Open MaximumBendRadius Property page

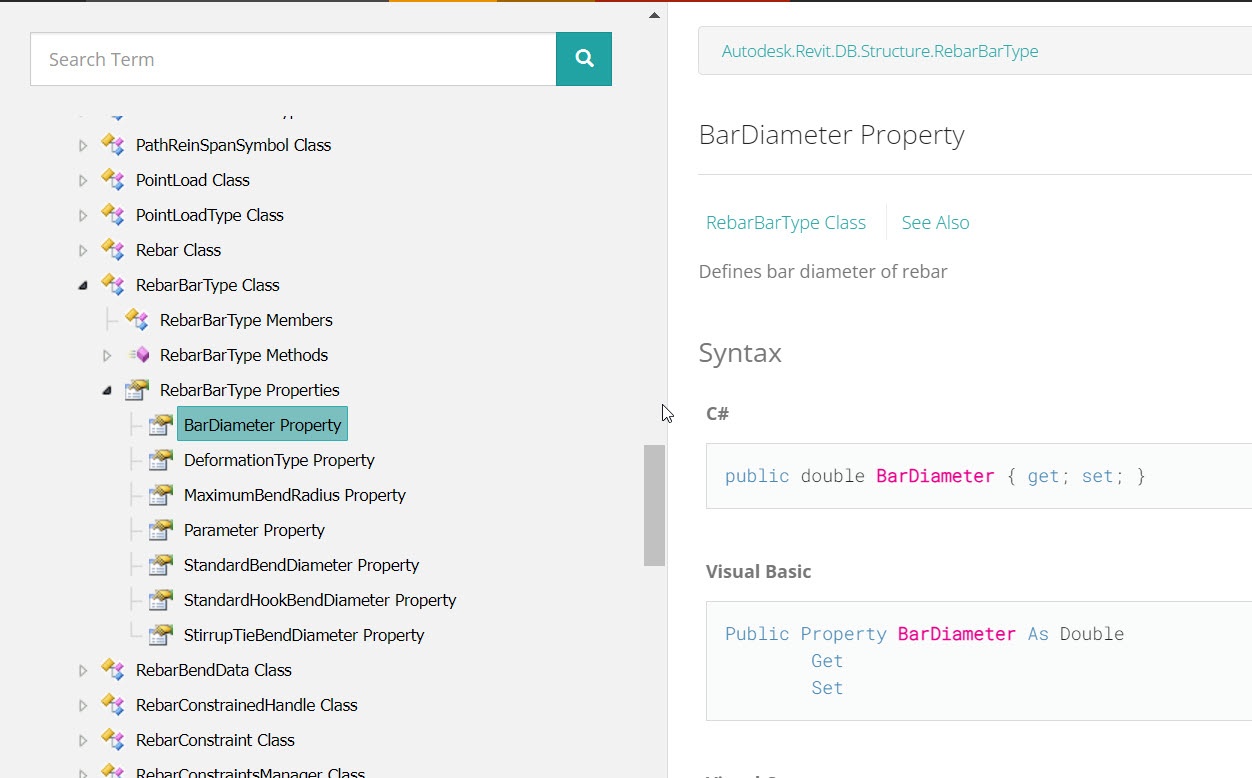tap(295, 495)
